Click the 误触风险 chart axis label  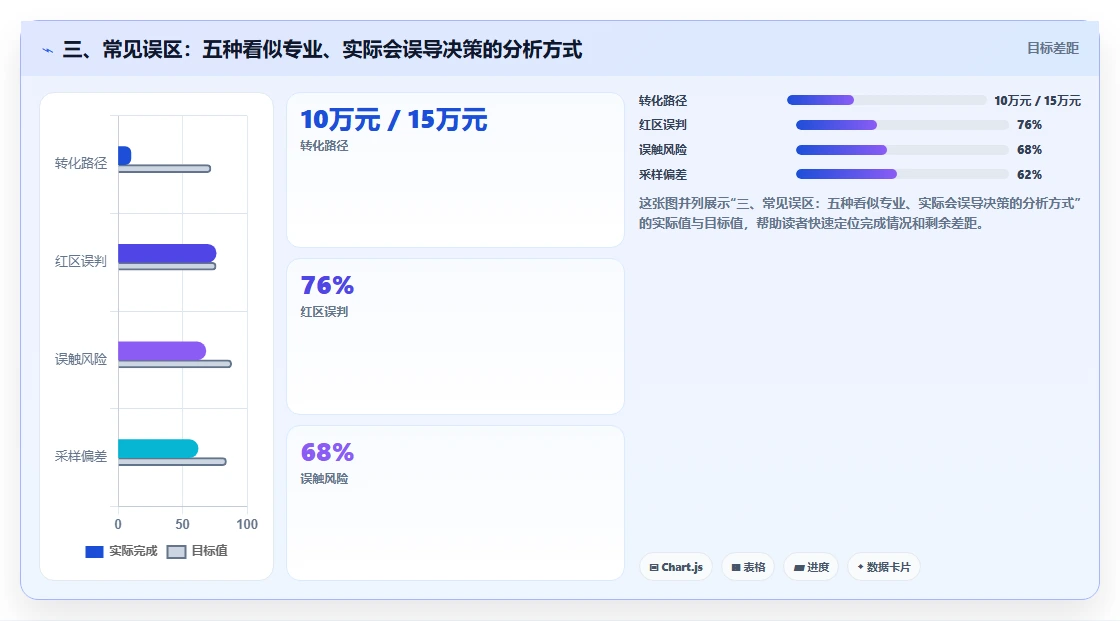pyautogui.click(x=81, y=359)
